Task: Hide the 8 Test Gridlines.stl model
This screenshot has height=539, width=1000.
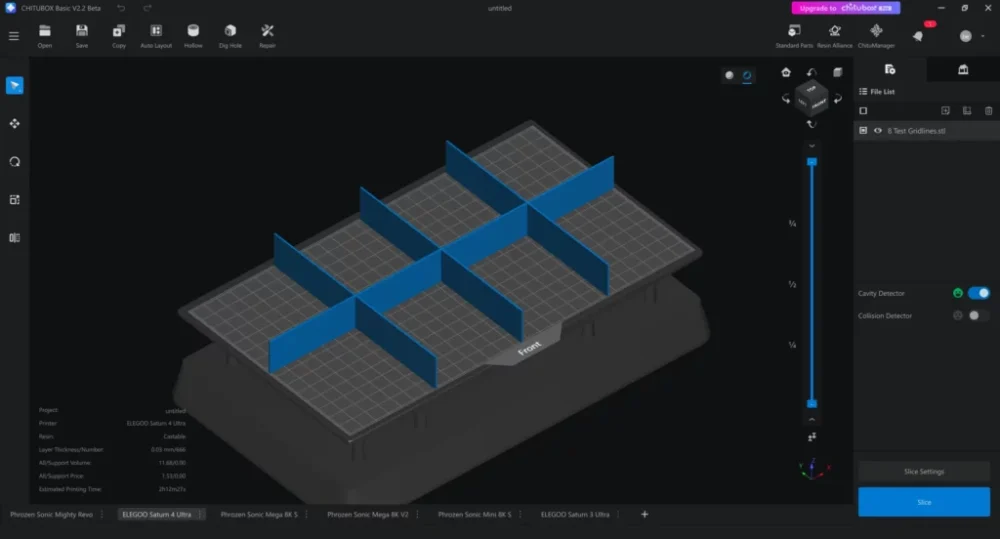Action: pyautogui.click(x=877, y=130)
